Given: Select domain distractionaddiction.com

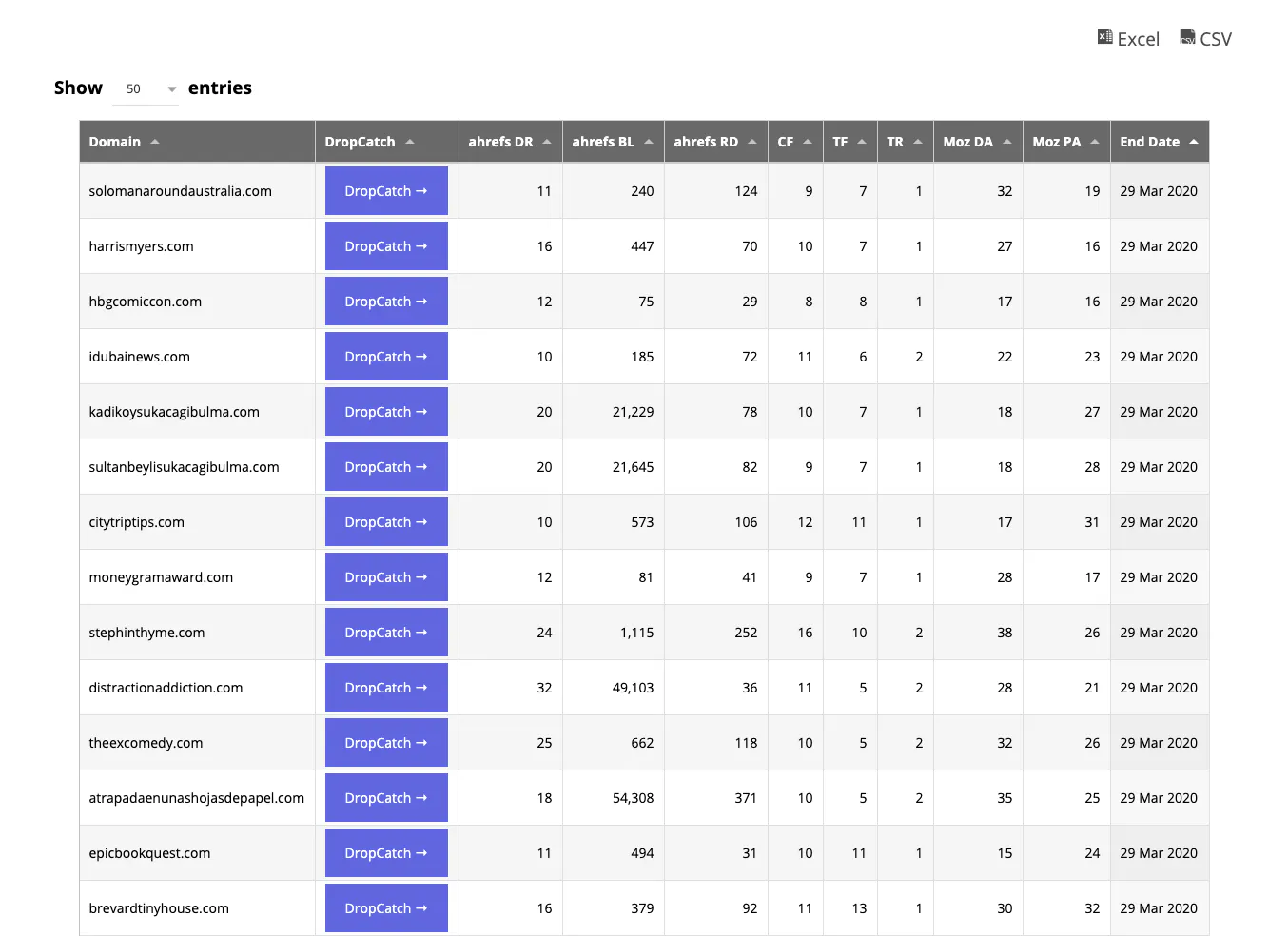Looking at the screenshot, I should [166, 688].
